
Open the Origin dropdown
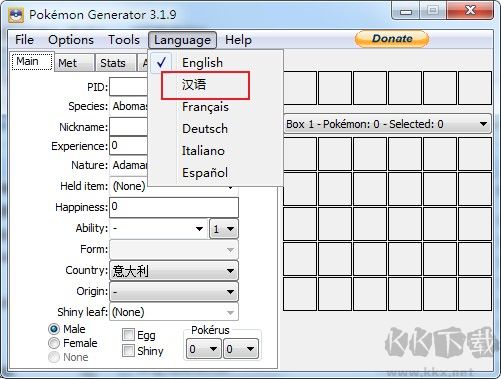coord(174,292)
